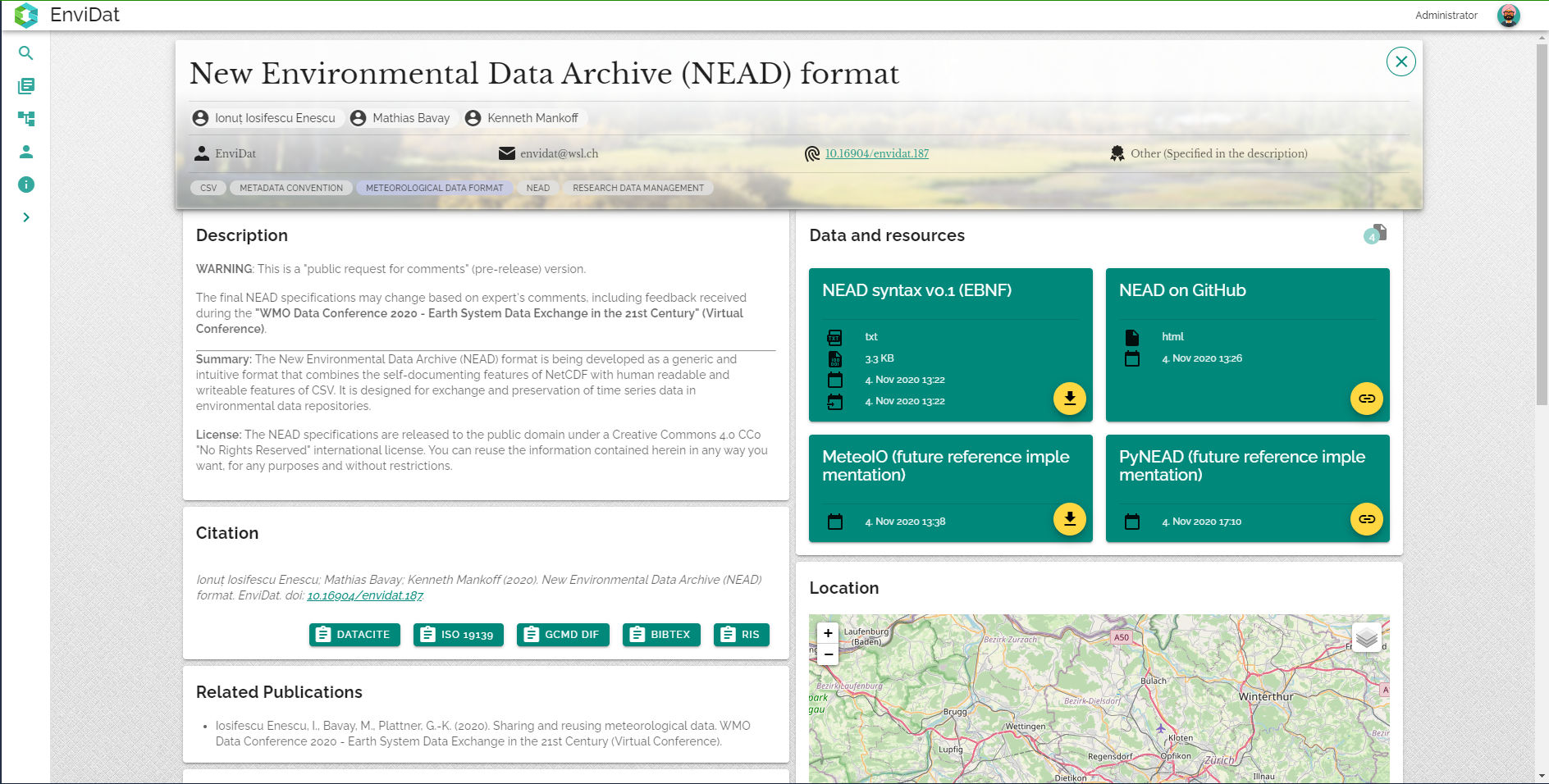
Task: Click the envelope email icon
Action: click(507, 153)
